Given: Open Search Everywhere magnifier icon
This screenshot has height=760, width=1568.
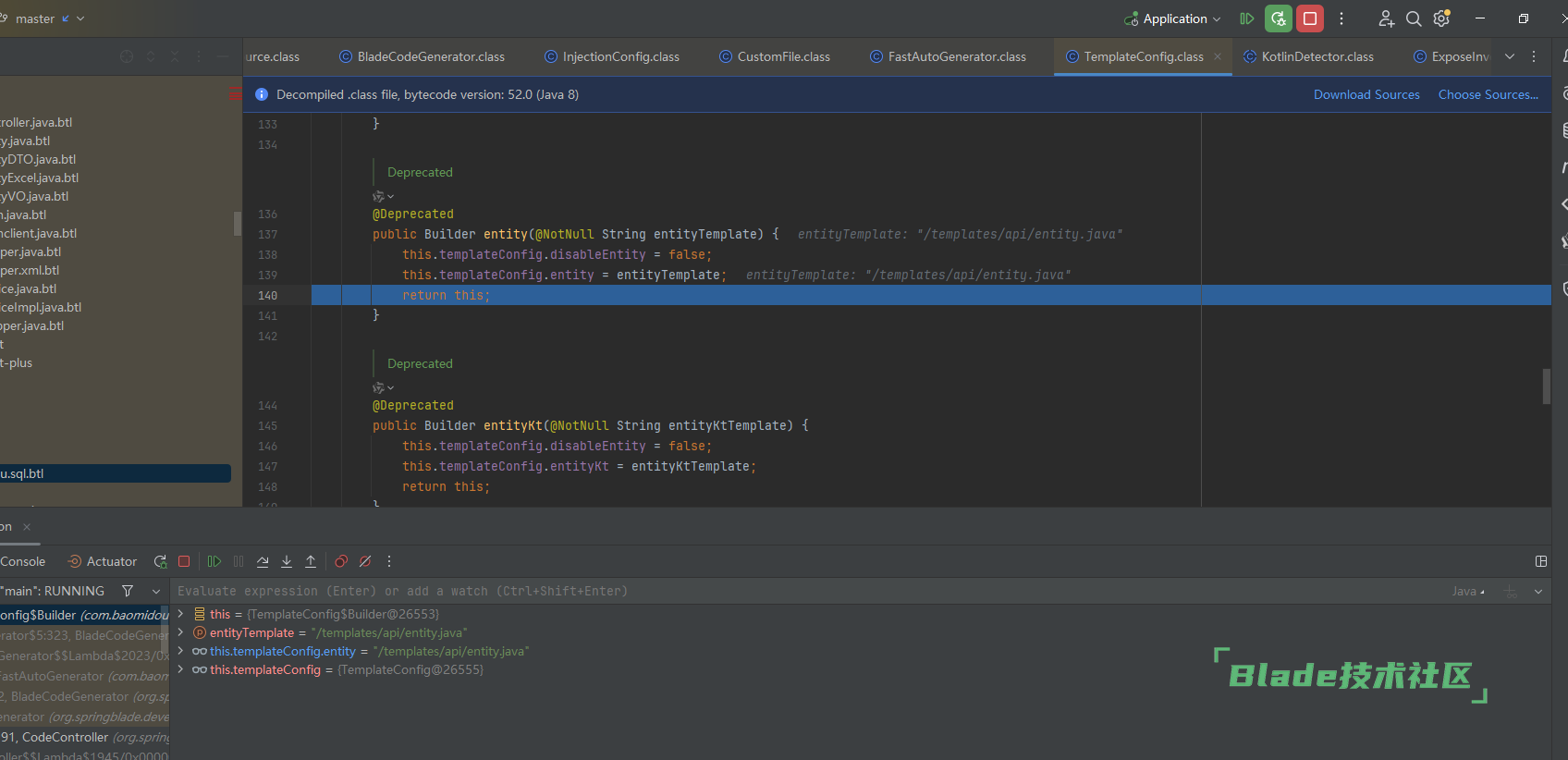Looking at the screenshot, I should (x=1414, y=18).
